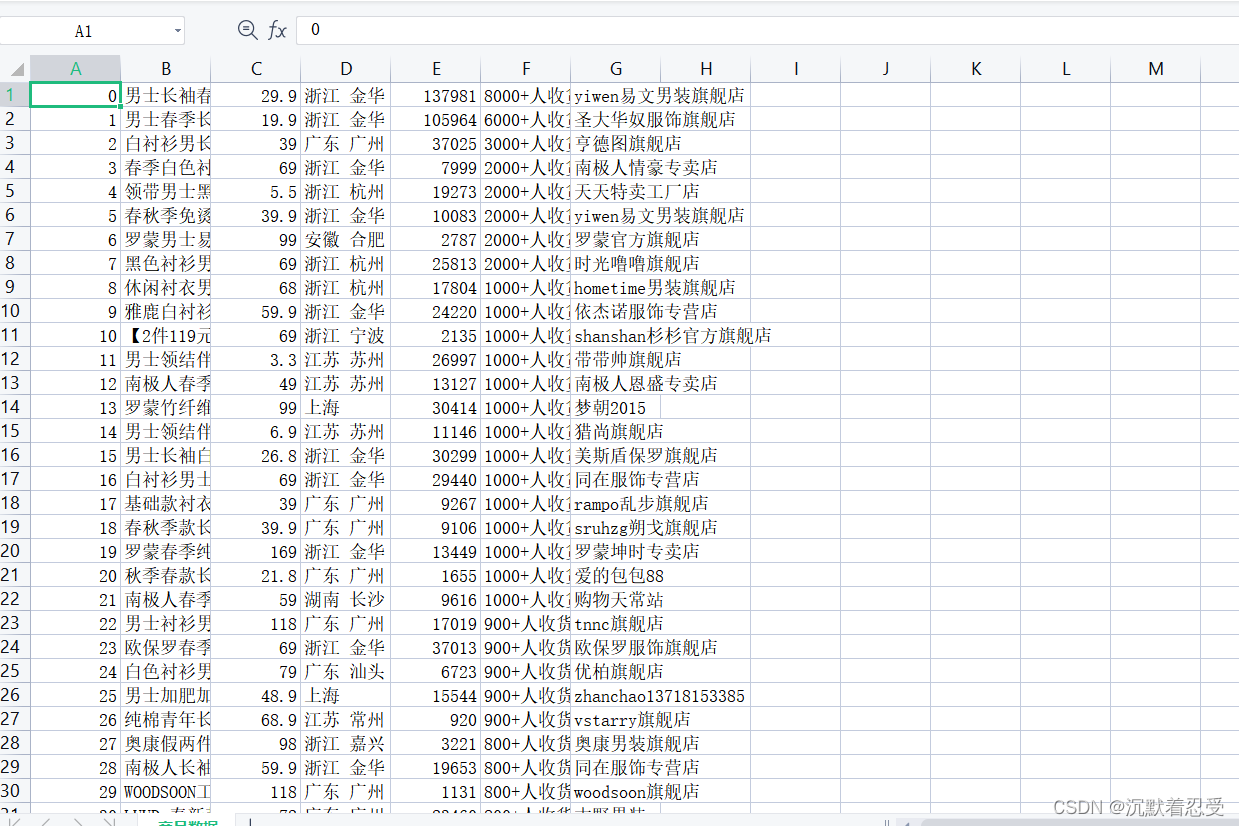Click the price cell 169
Image resolution: width=1239 pixels, height=826 pixels.
tap(256, 551)
